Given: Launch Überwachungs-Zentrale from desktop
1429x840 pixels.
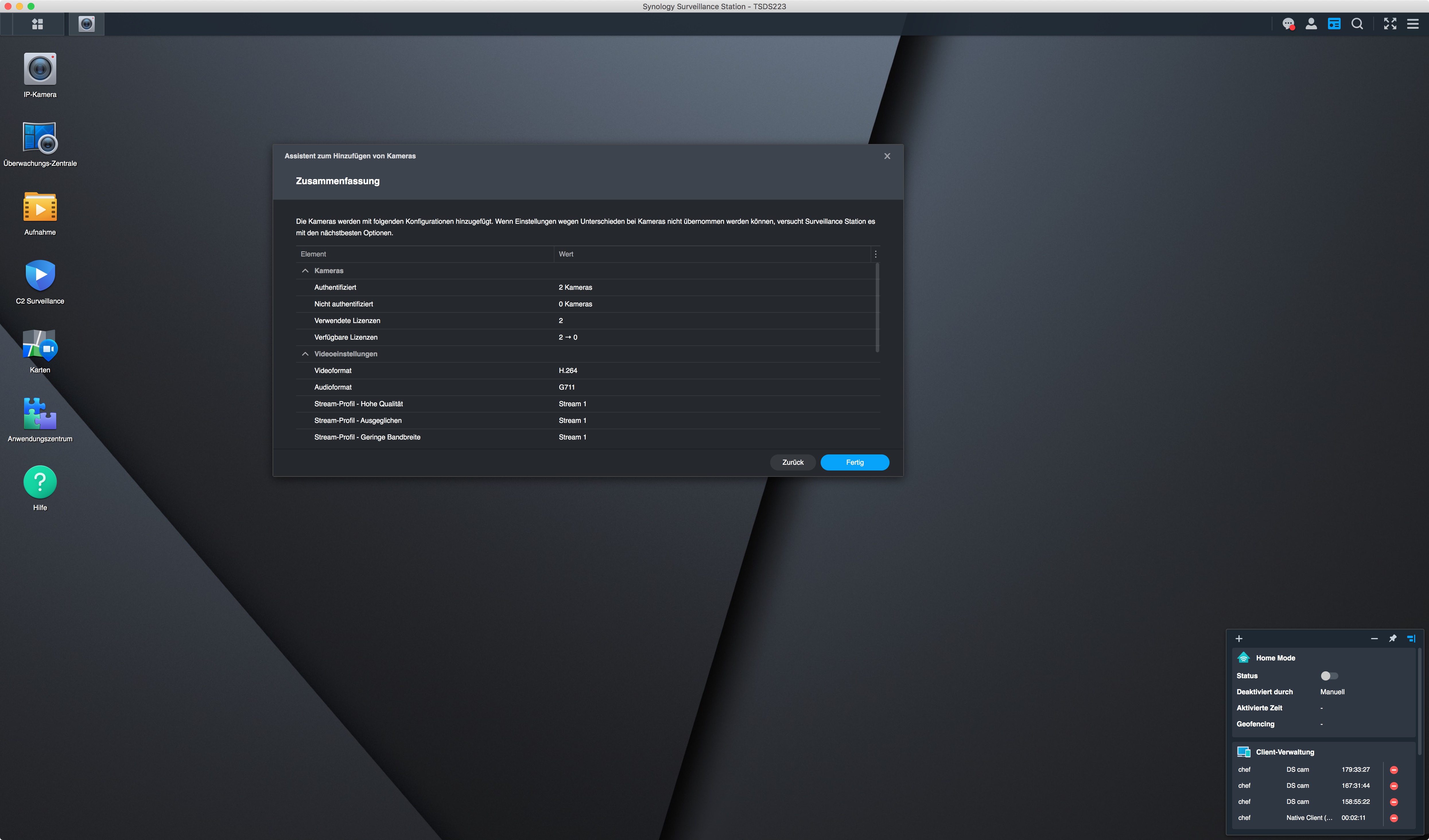Looking at the screenshot, I should [40, 138].
